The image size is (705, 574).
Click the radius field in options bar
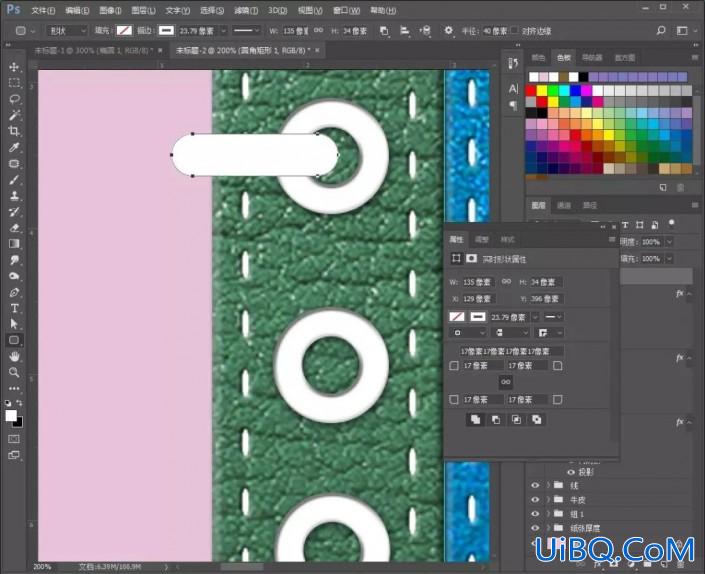(495, 31)
